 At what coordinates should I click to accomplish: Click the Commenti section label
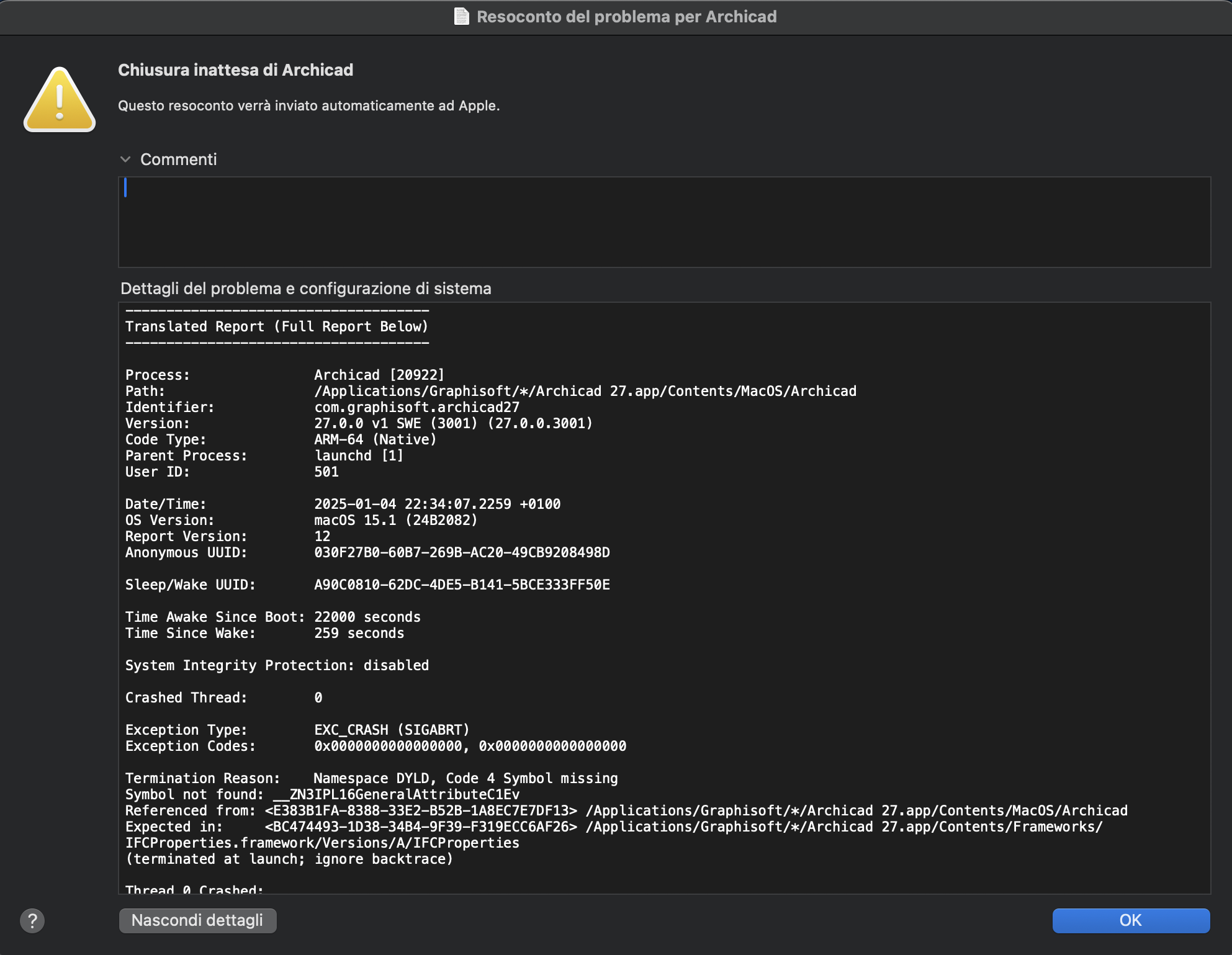(179, 159)
